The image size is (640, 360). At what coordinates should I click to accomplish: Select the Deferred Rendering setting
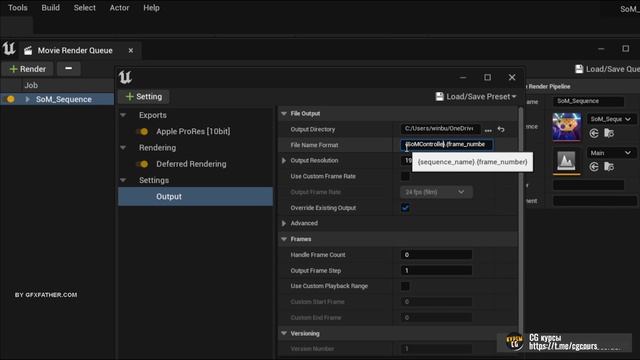(191, 164)
